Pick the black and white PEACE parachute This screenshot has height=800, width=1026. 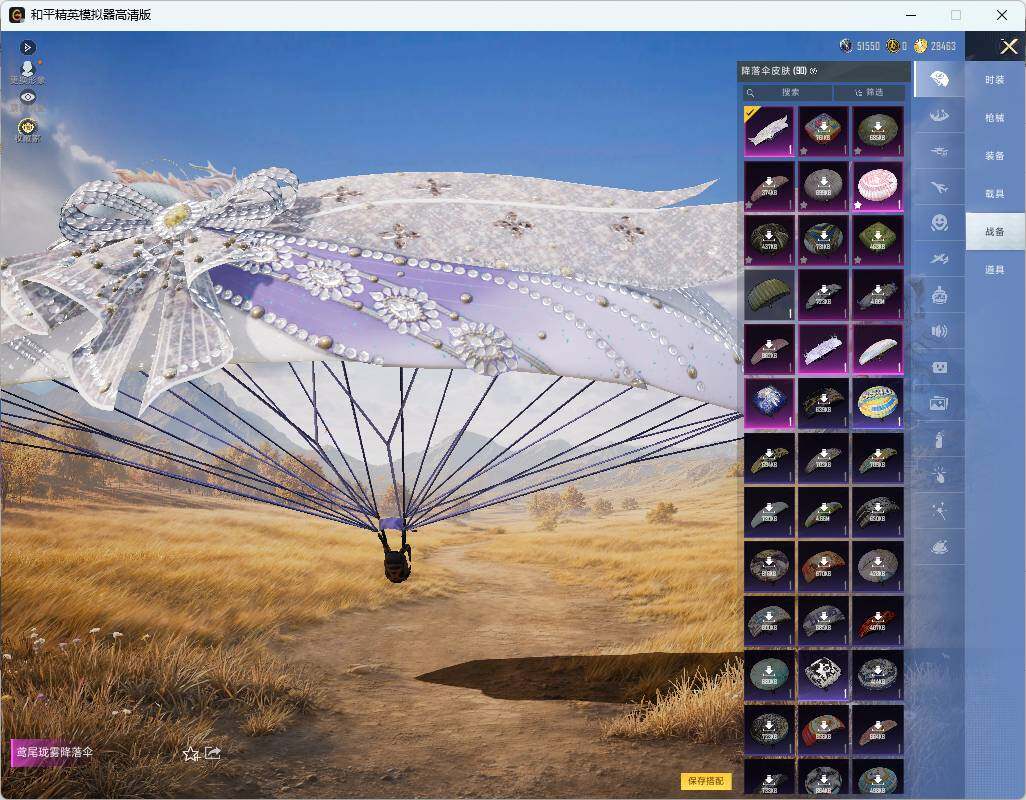point(823,676)
